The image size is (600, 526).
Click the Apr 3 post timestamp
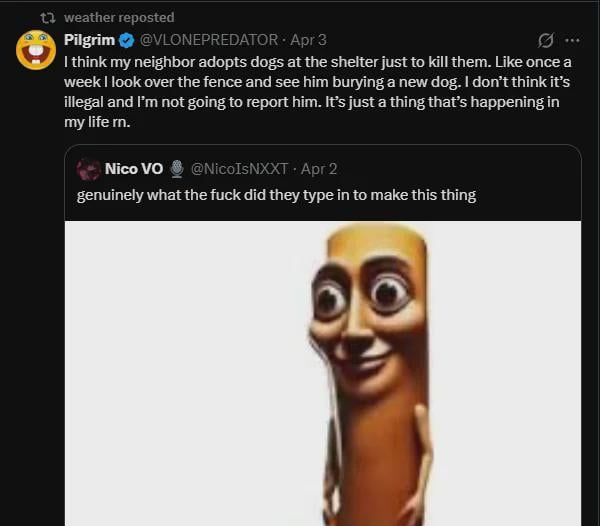pos(307,40)
